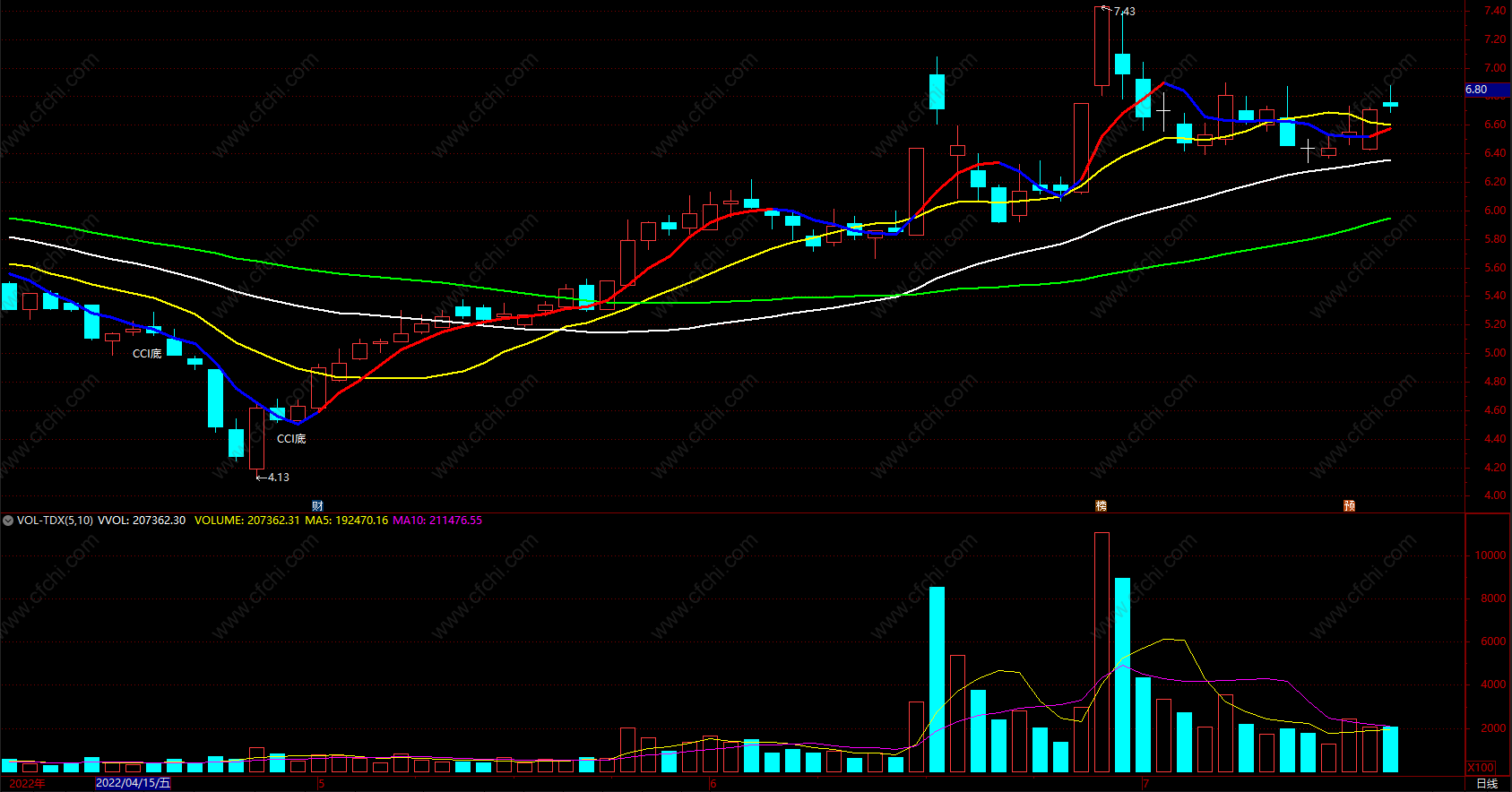Click the 2022年 year label
1512x792 pixels.
[x=27, y=783]
